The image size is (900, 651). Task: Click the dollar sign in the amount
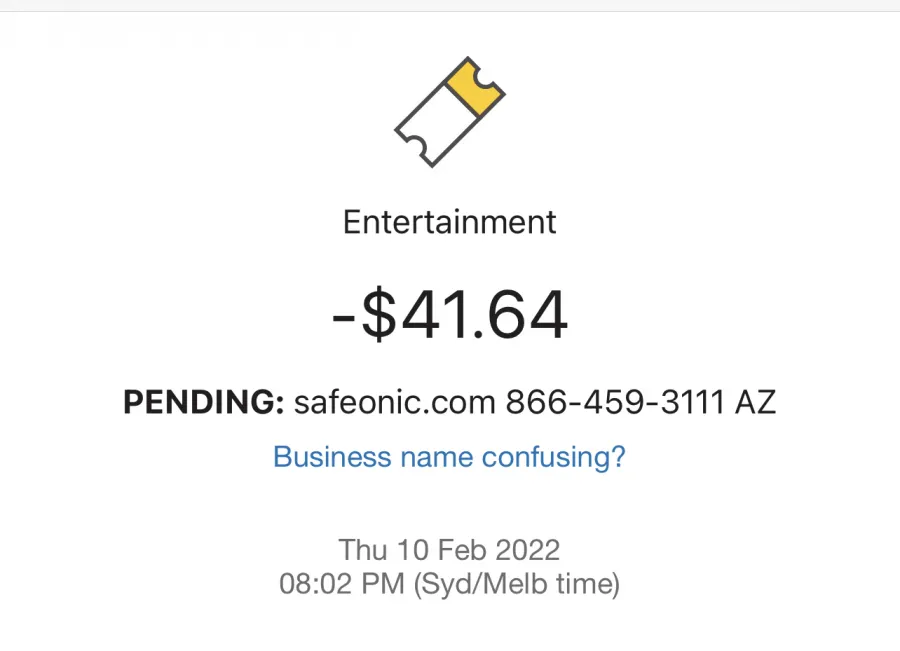379,315
